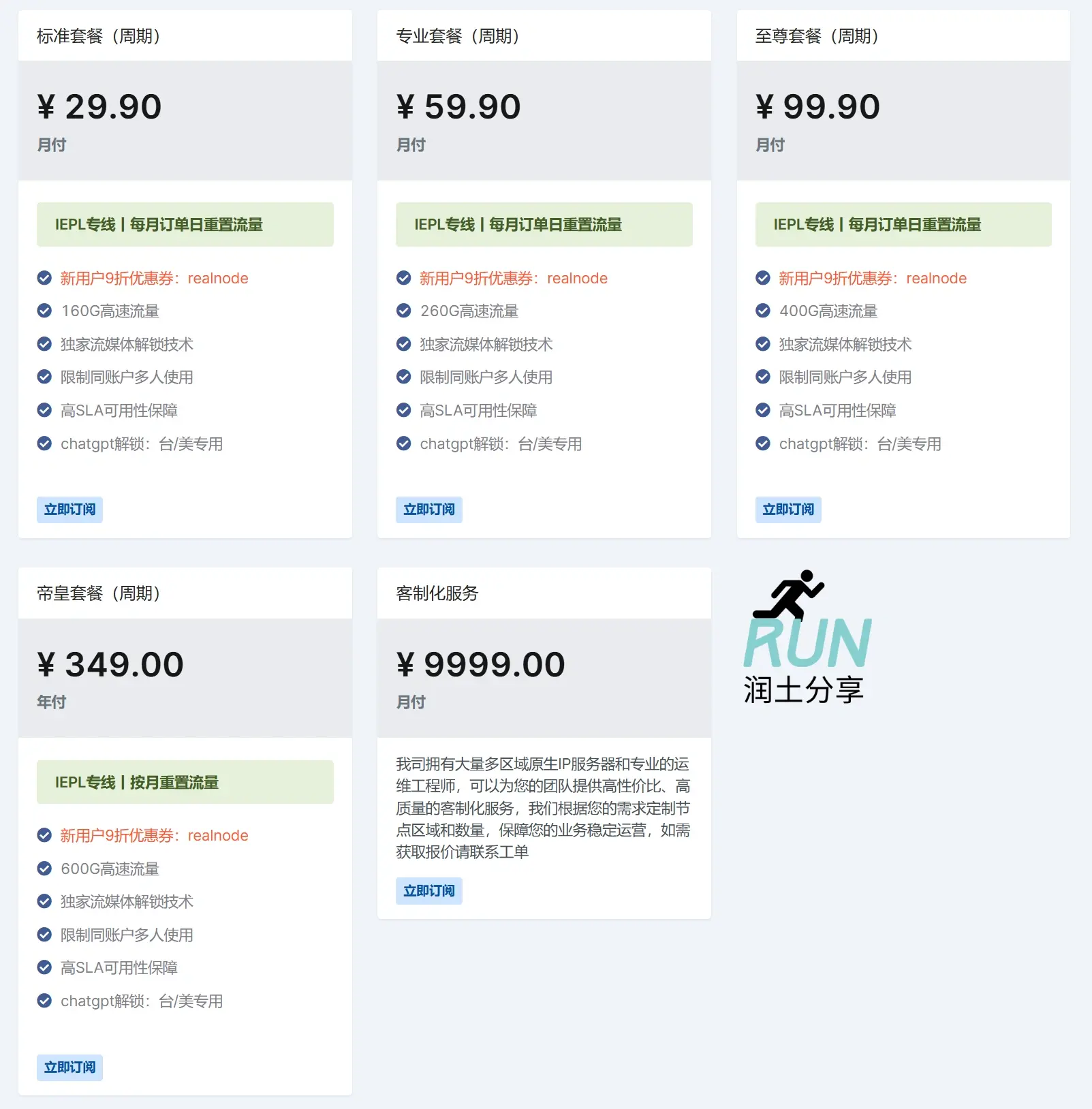Click the 客制化服务 card title
Image resolution: width=1092 pixels, height=1109 pixels.
[437, 593]
